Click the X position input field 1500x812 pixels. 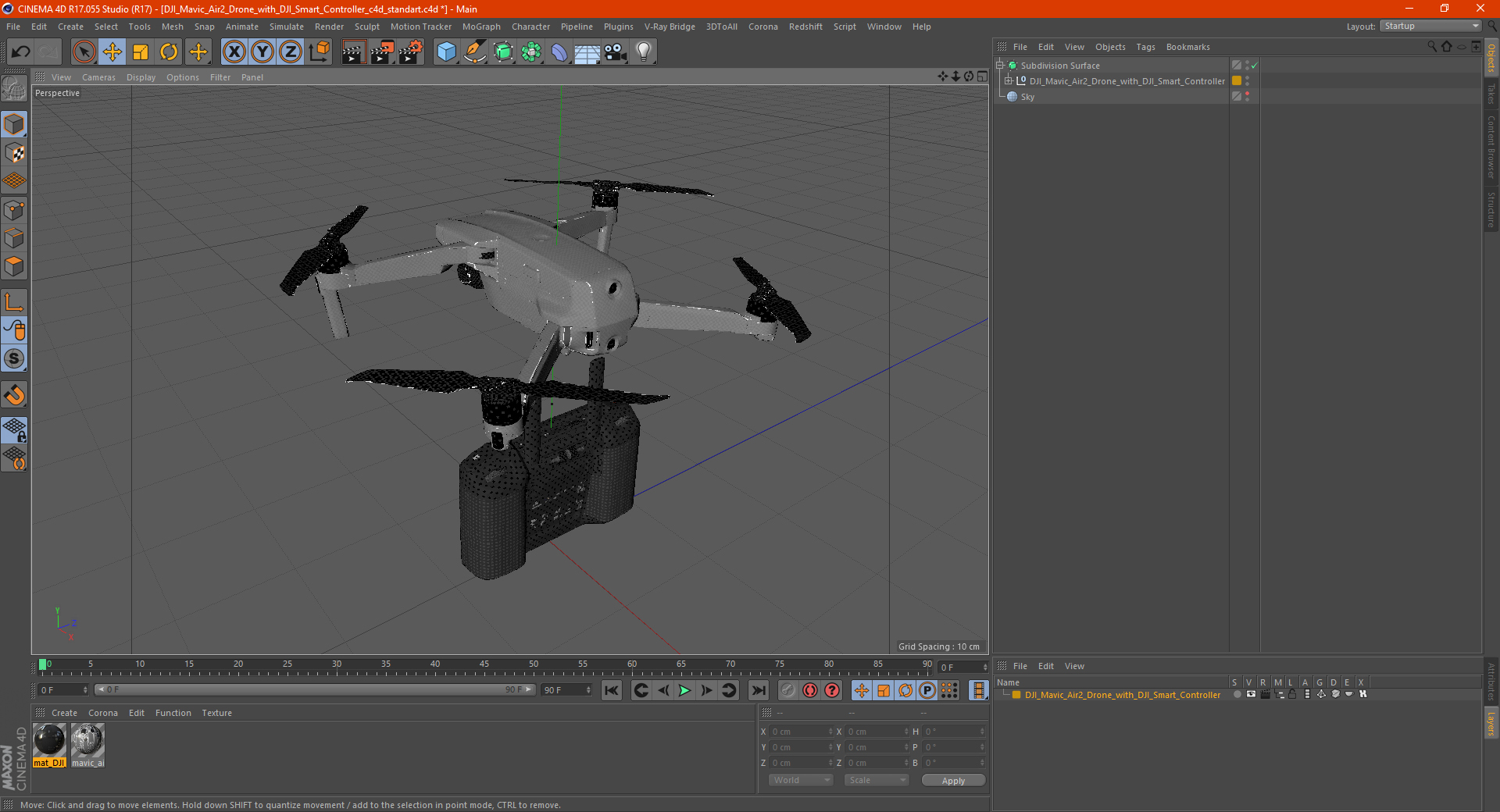[x=802, y=732]
